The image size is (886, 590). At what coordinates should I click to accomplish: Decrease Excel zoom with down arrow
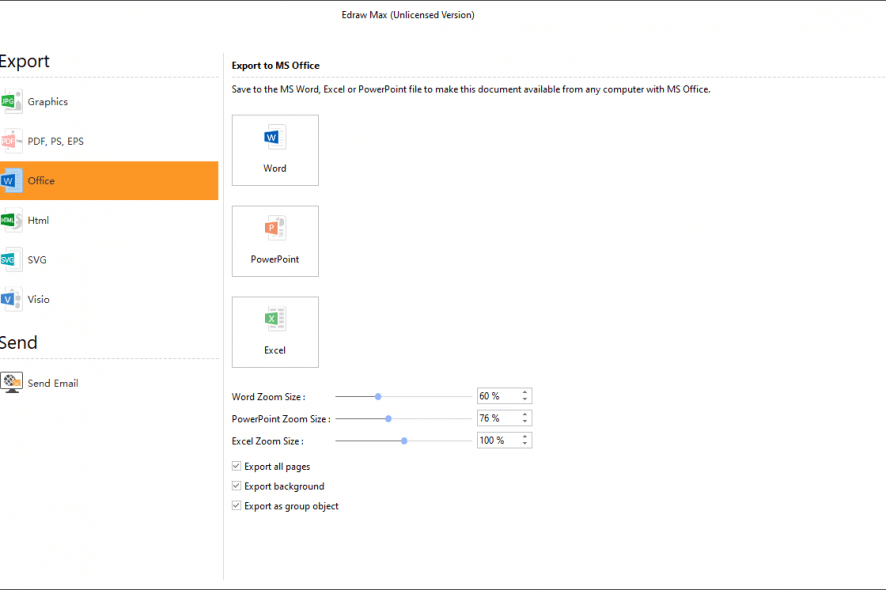525,444
